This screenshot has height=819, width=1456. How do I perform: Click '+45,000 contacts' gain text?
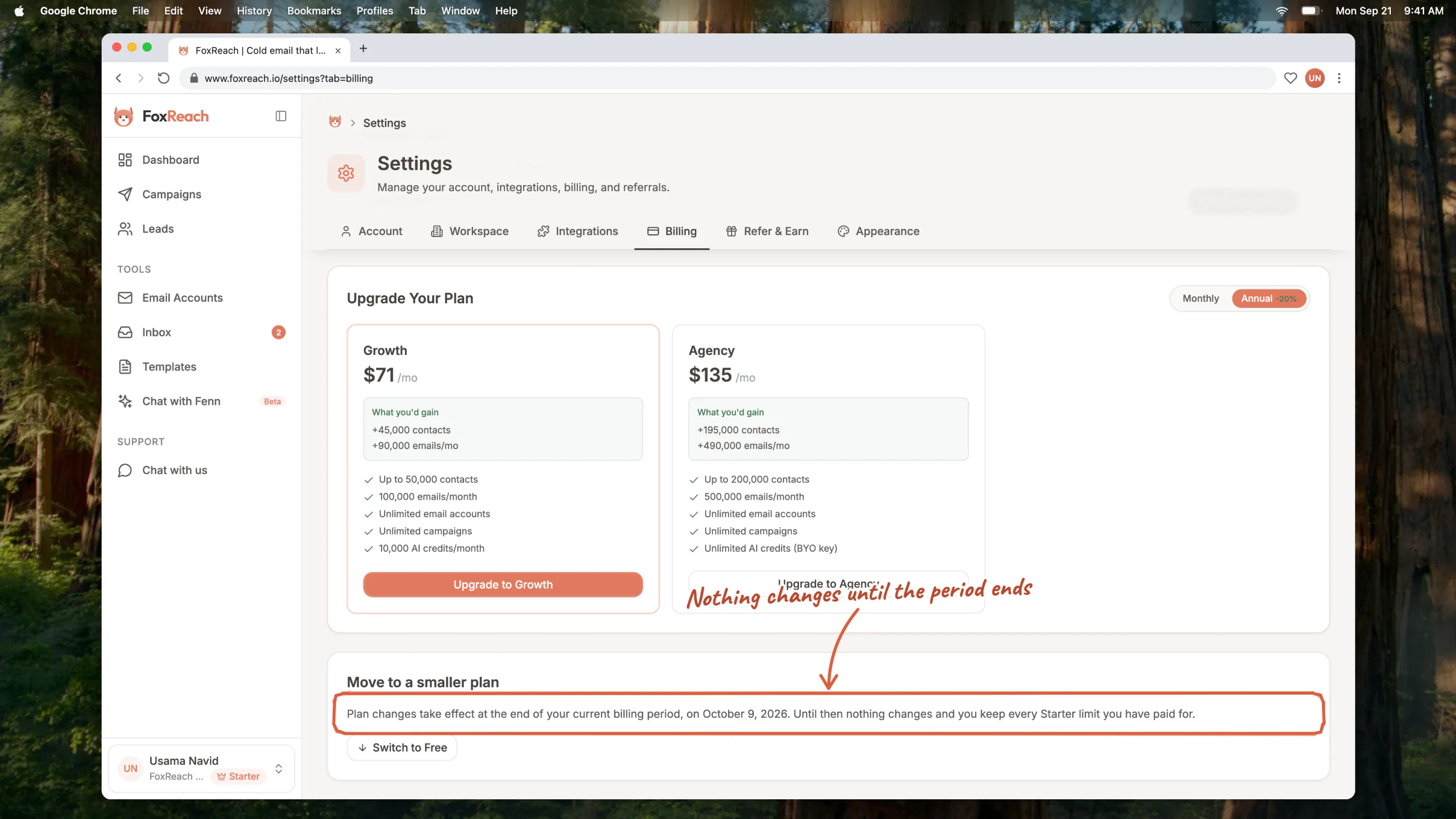(411, 430)
